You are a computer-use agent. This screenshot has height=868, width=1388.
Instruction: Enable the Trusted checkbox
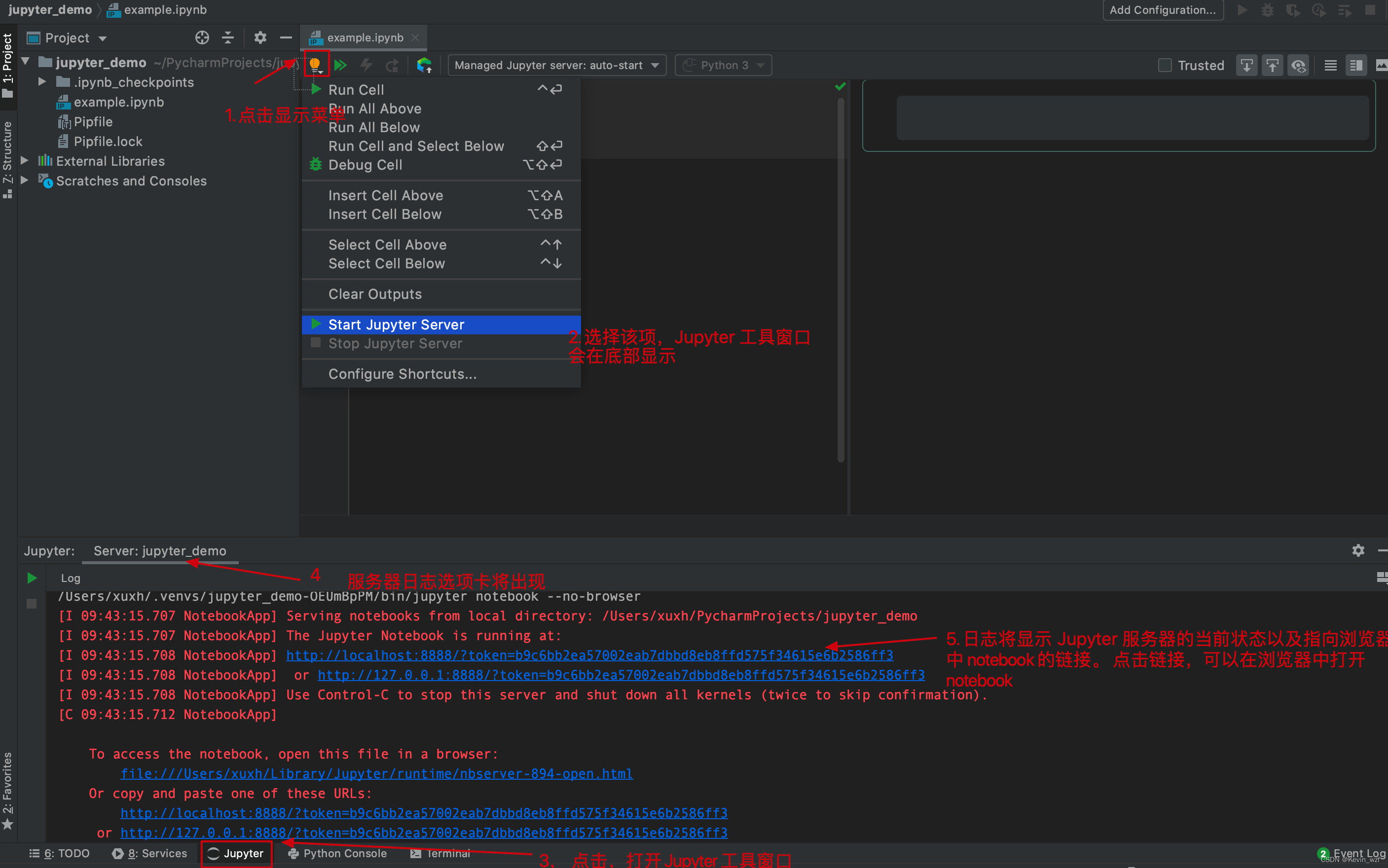(1165, 65)
